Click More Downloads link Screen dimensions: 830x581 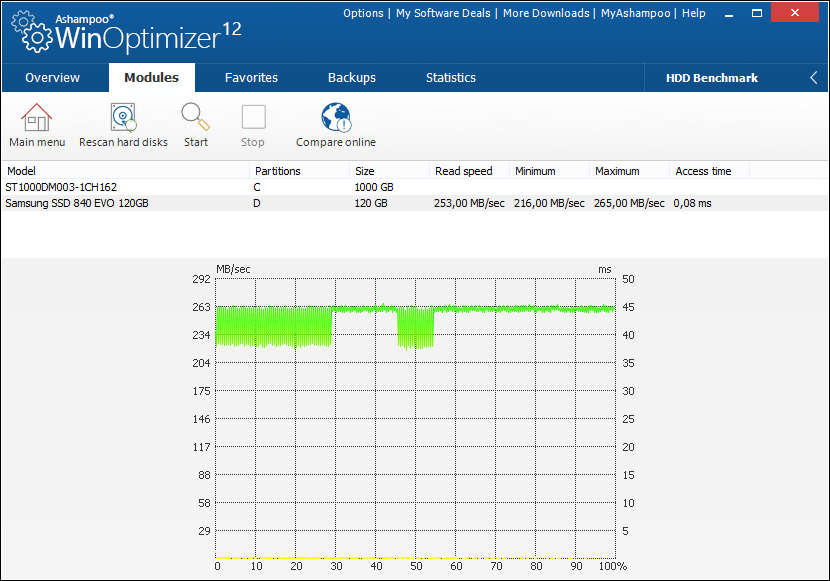[546, 13]
